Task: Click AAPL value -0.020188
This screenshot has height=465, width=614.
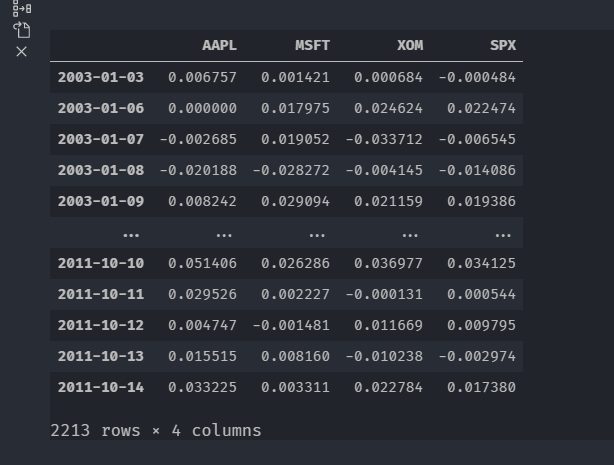Action: pos(198,170)
